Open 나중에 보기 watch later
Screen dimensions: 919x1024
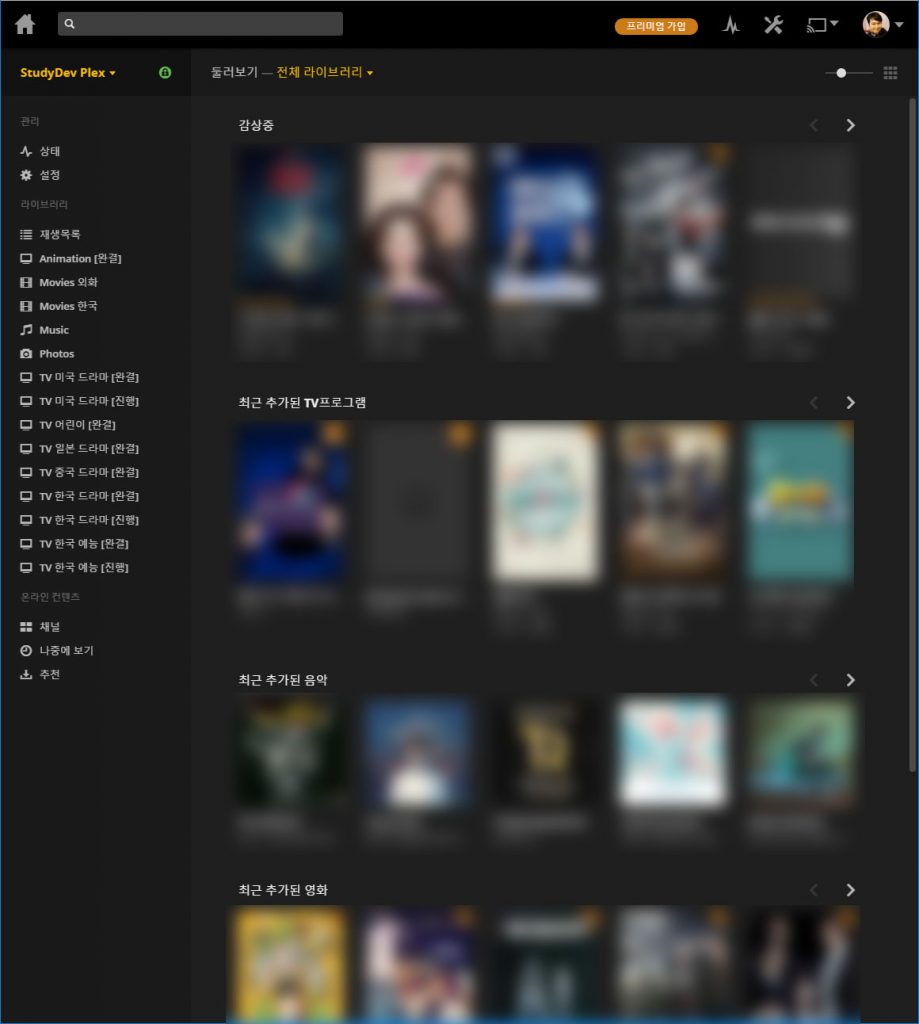pos(66,651)
